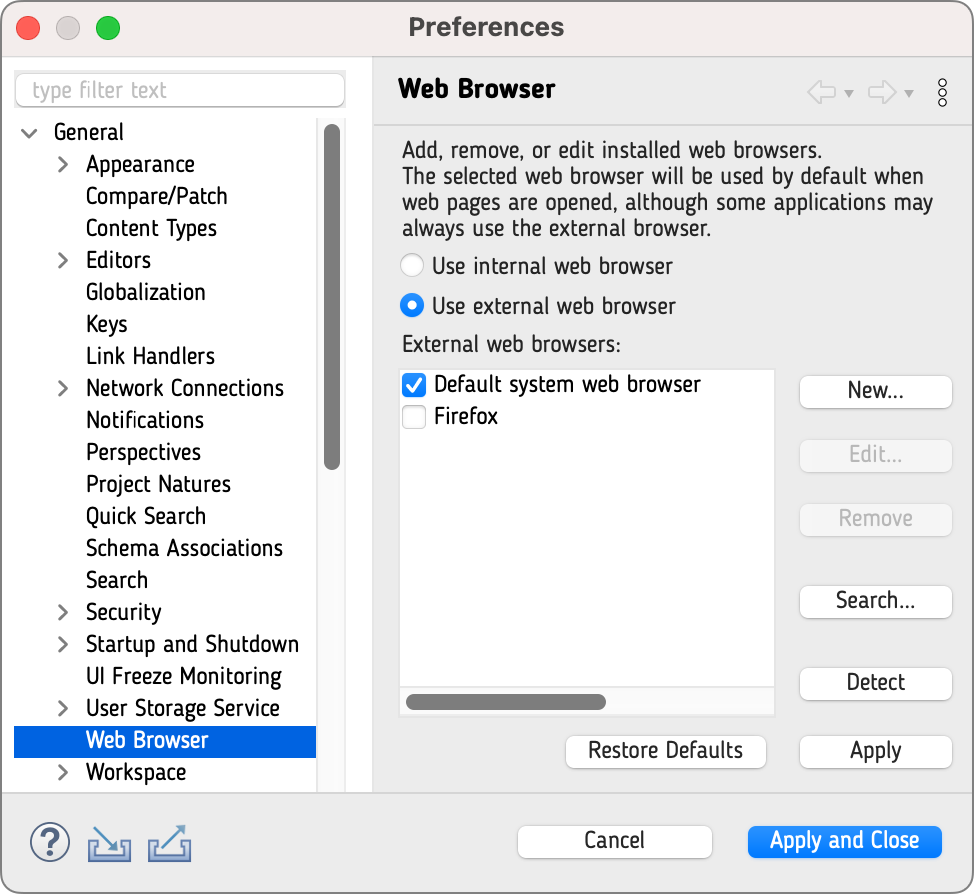Click the forward navigation arrow
The height and width of the screenshot is (894, 974).
[x=882, y=92]
